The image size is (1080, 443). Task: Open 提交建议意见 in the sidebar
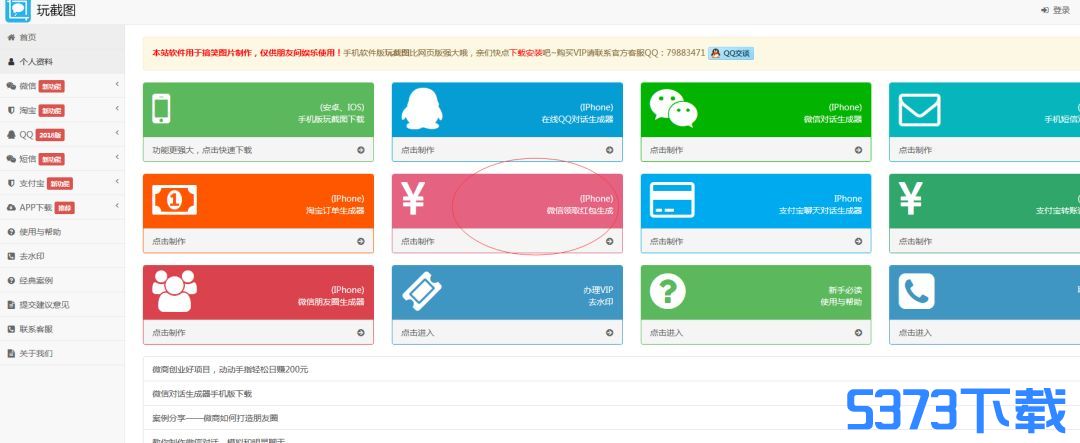[62, 305]
